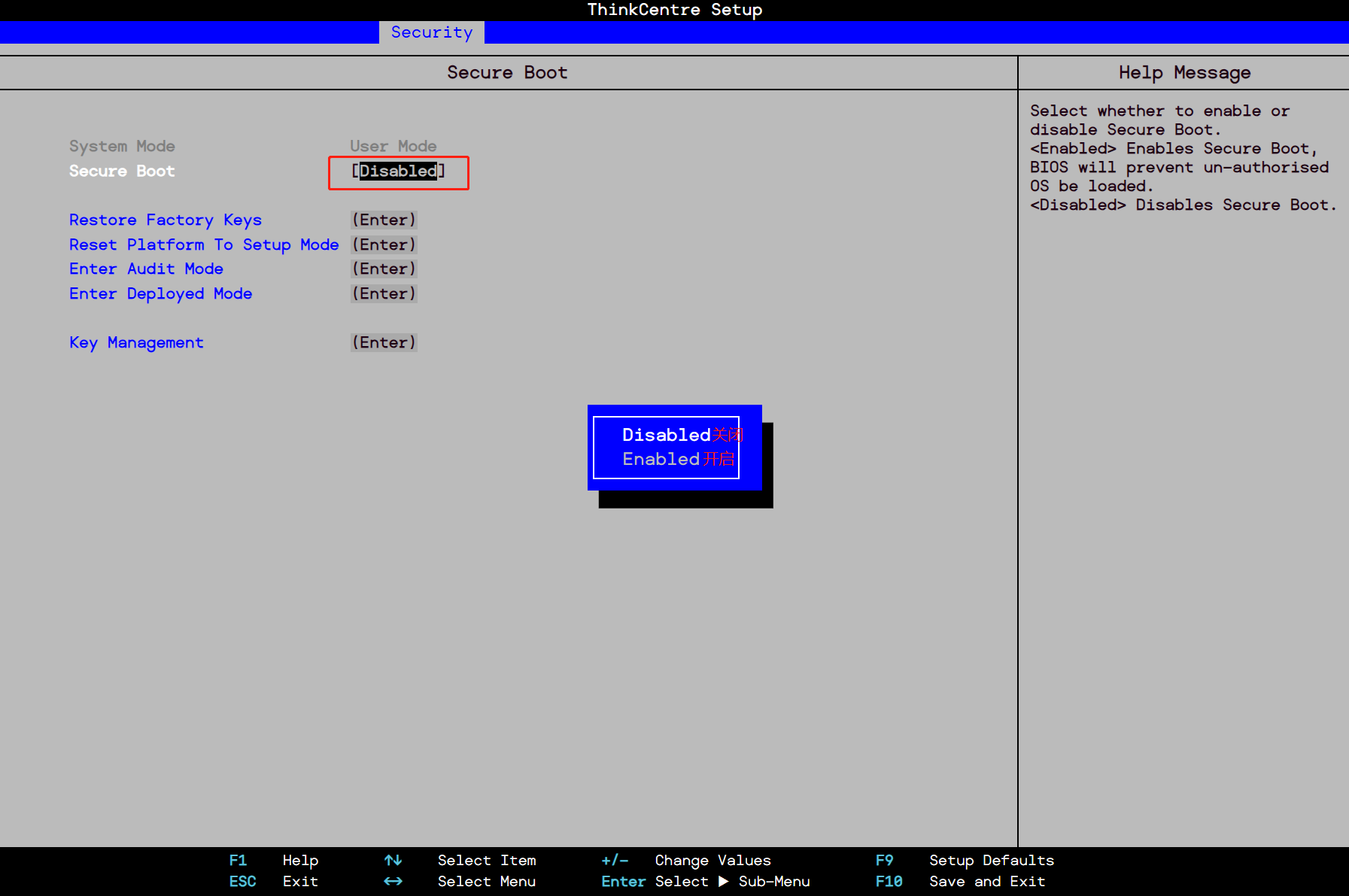Choose Enabled in the popup list

point(661,459)
